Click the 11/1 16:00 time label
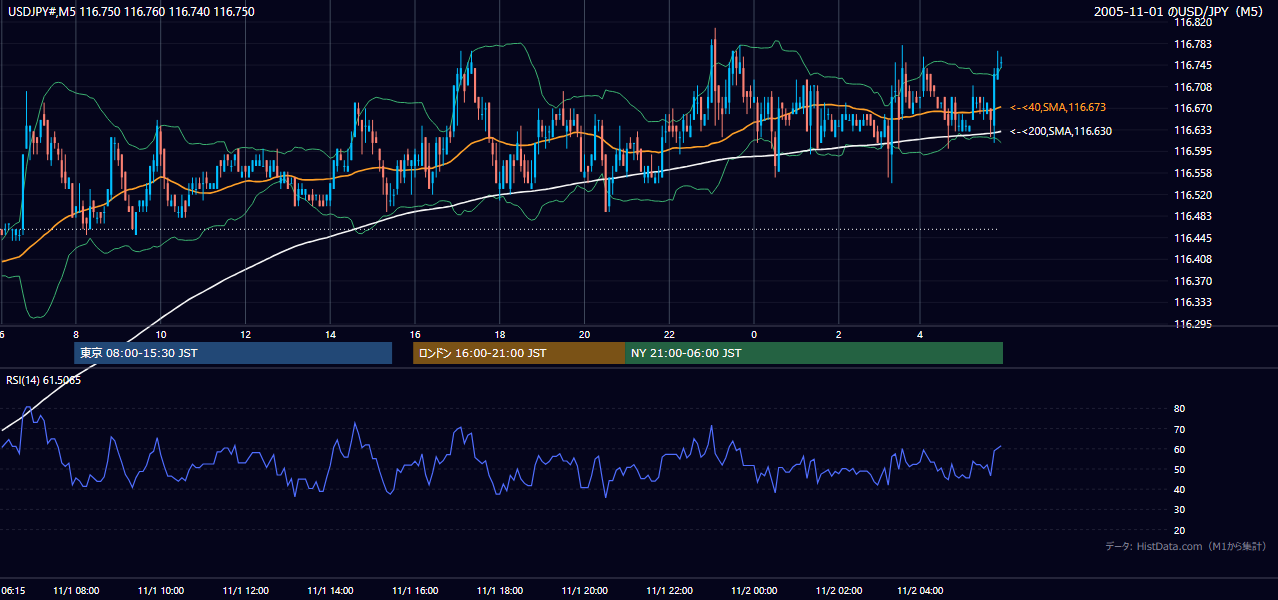 coord(416,591)
